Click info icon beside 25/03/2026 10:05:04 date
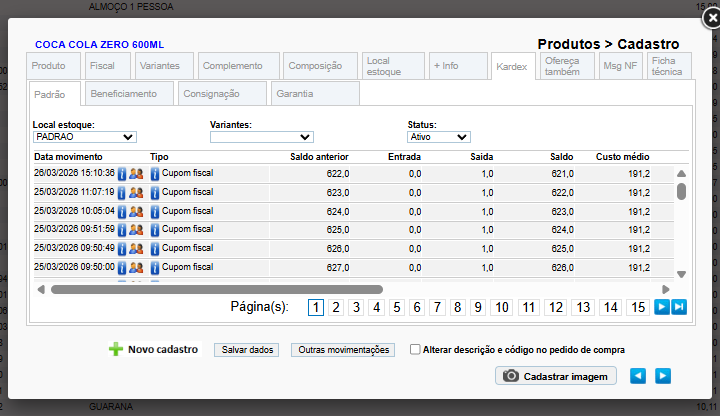720x420 pixels. (122, 212)
